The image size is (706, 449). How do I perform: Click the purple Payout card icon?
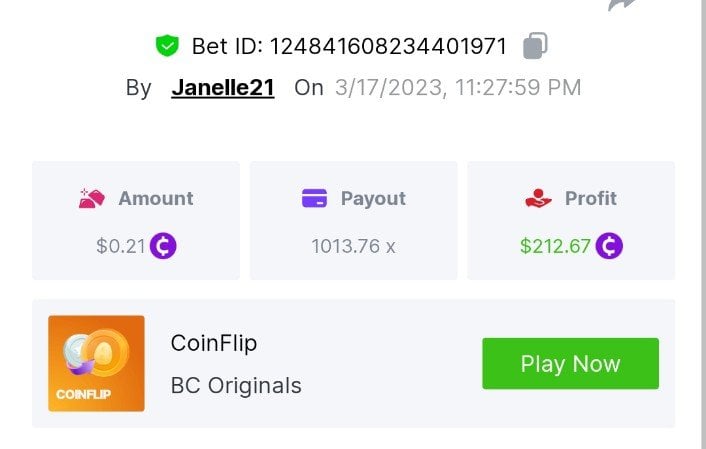pyautogui.click(x=314, y=198)
